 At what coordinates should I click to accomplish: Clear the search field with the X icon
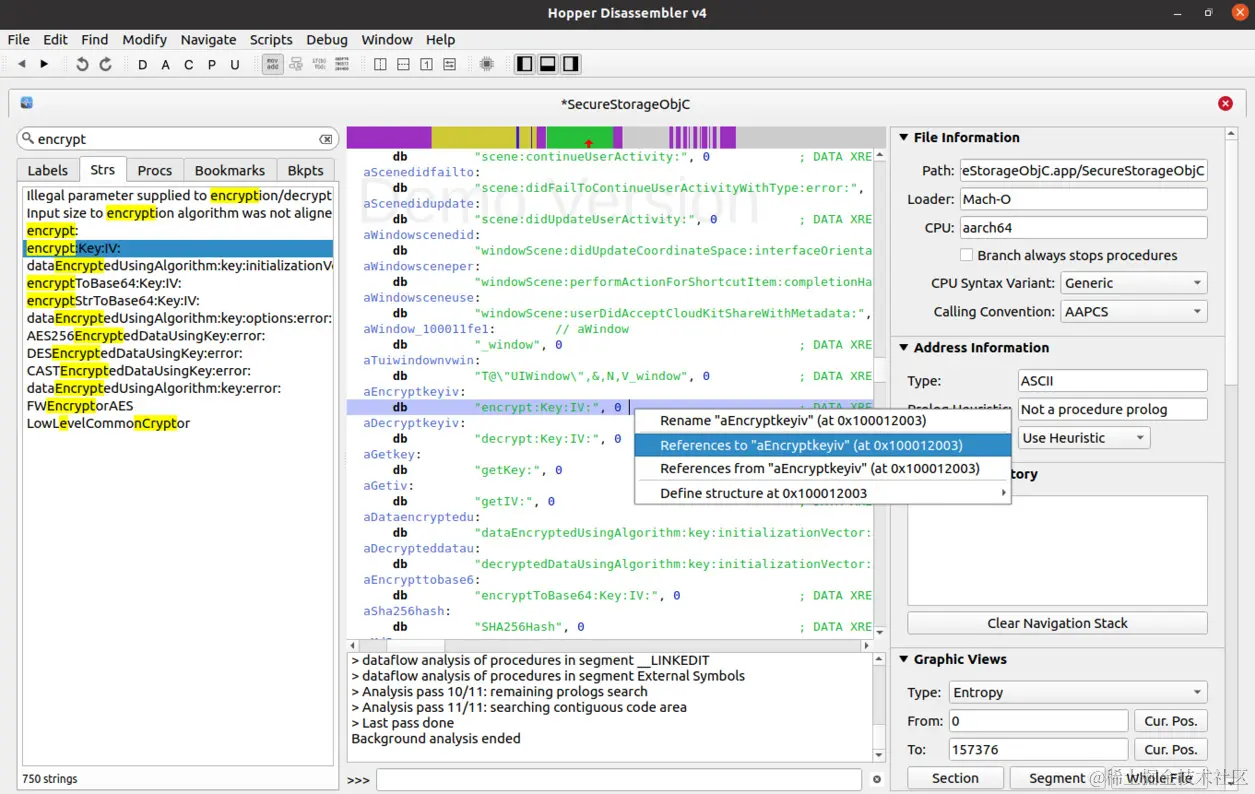tap(325, 139)
